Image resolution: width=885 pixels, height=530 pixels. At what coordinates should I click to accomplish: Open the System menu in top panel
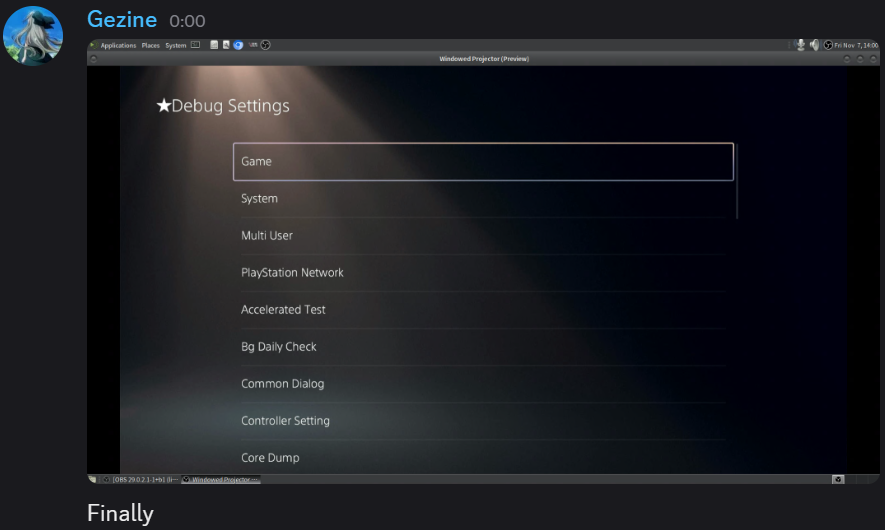(176, 45)
